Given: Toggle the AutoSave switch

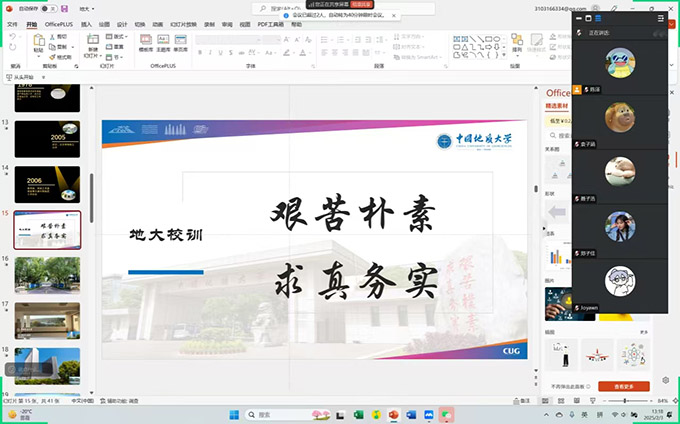Looking at the screenshot, I should point(45,8).
